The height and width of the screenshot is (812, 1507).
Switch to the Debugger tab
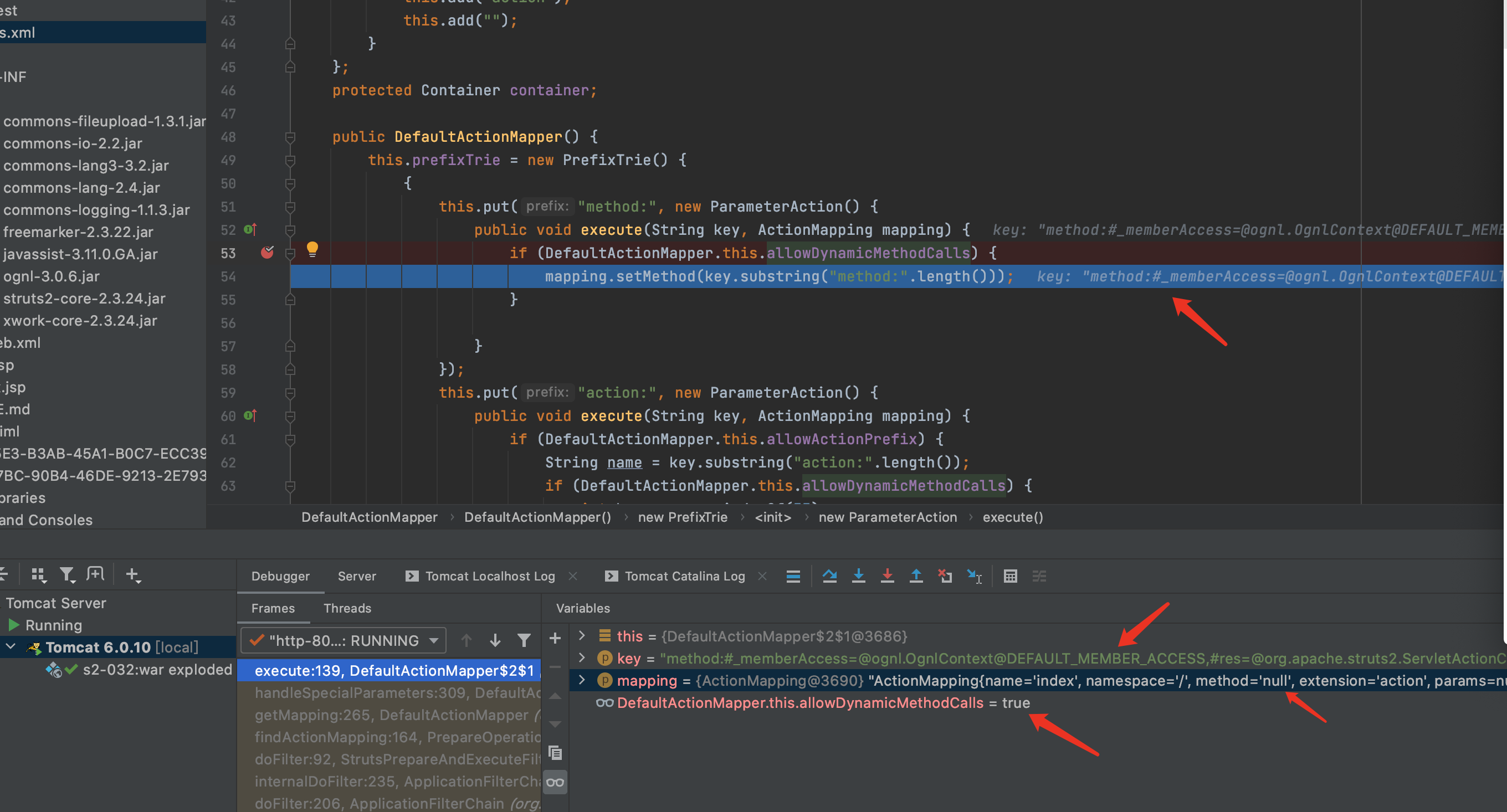point(280,576)
